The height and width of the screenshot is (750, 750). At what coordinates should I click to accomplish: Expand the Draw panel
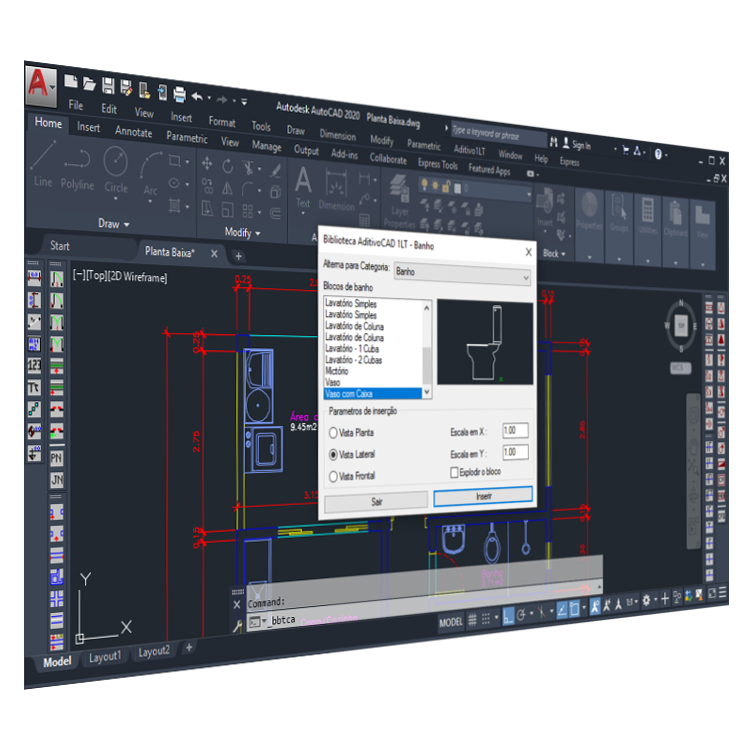click(114, 223)
